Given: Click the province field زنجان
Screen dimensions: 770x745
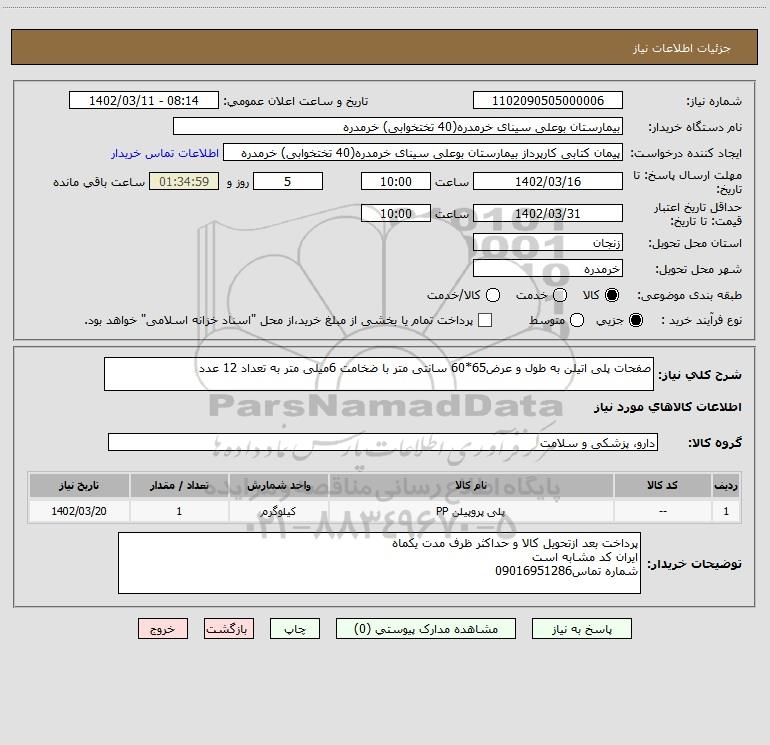Looking at the screenshot, I should tap(548, 242).
